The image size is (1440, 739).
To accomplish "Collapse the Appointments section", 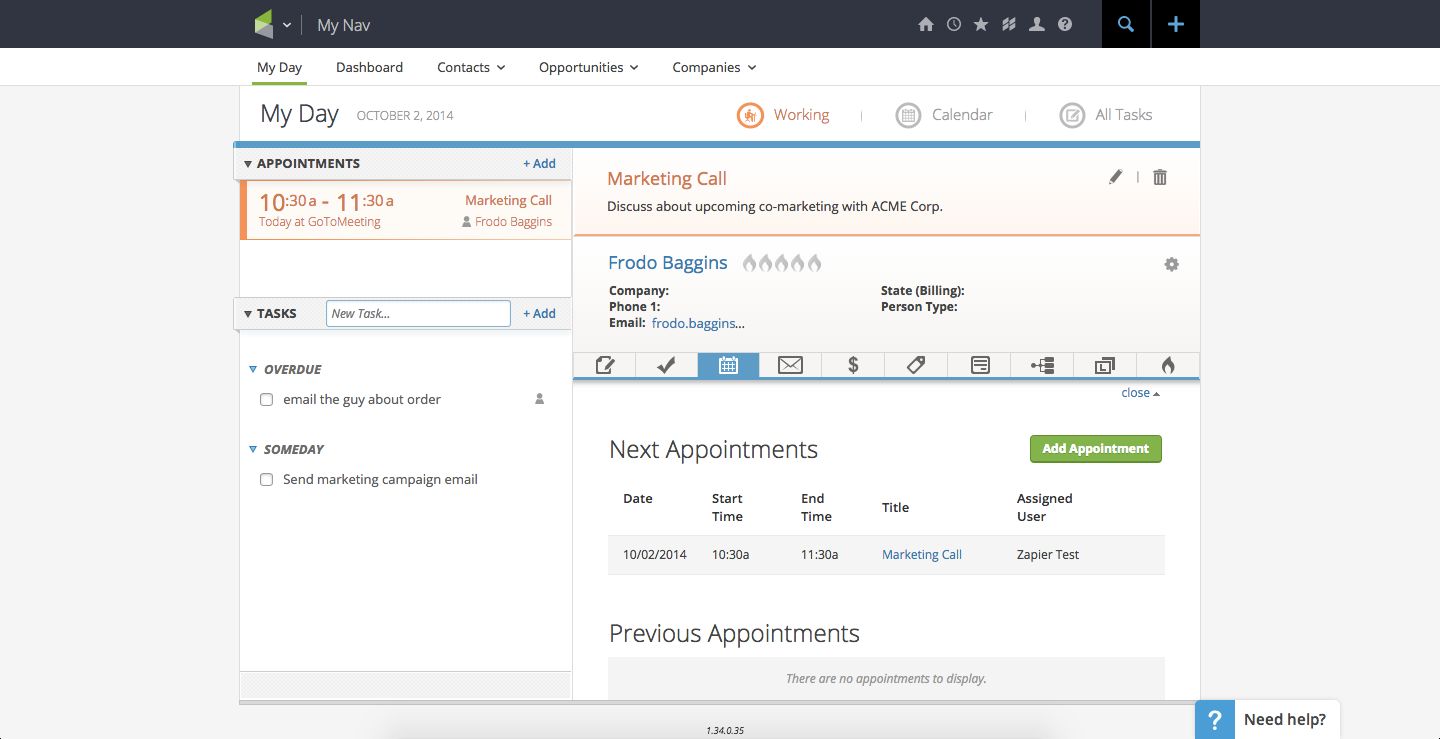I will [248, 164].
